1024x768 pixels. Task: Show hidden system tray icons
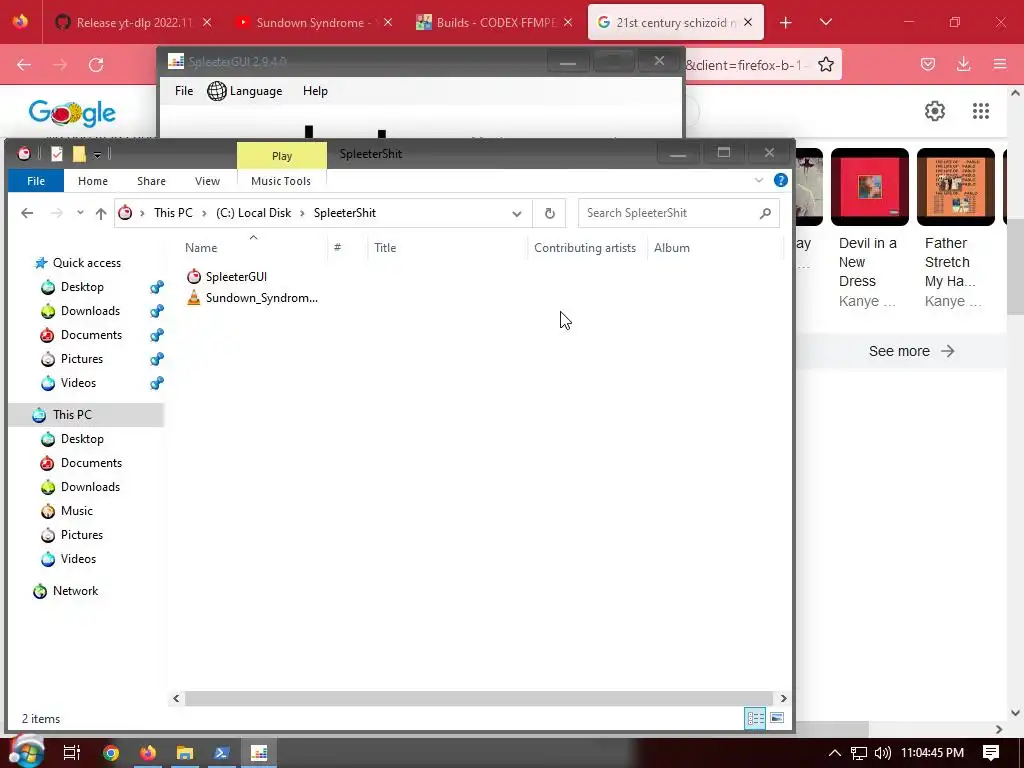tap(834, 753)
